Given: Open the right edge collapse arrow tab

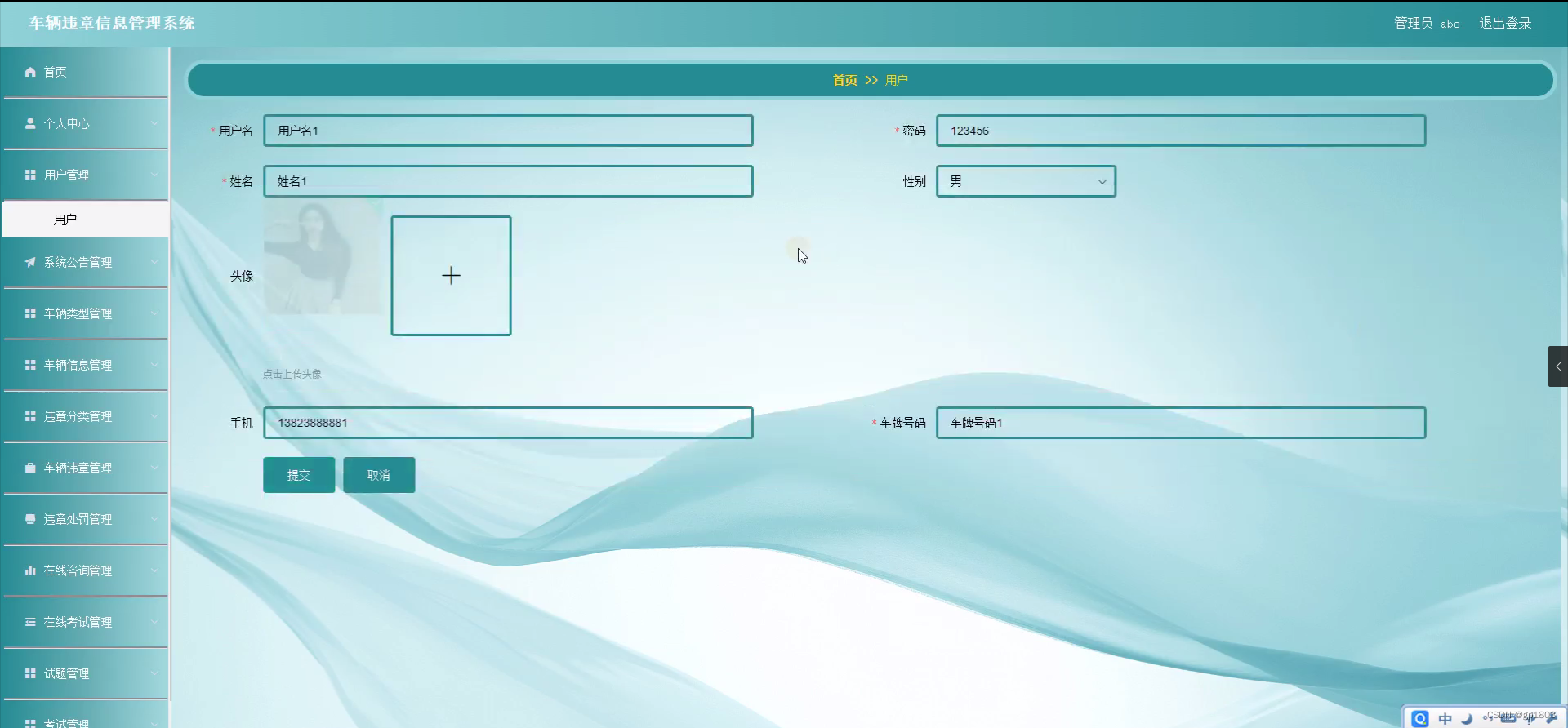Looking at the screenshot, I should [1558, 366].
